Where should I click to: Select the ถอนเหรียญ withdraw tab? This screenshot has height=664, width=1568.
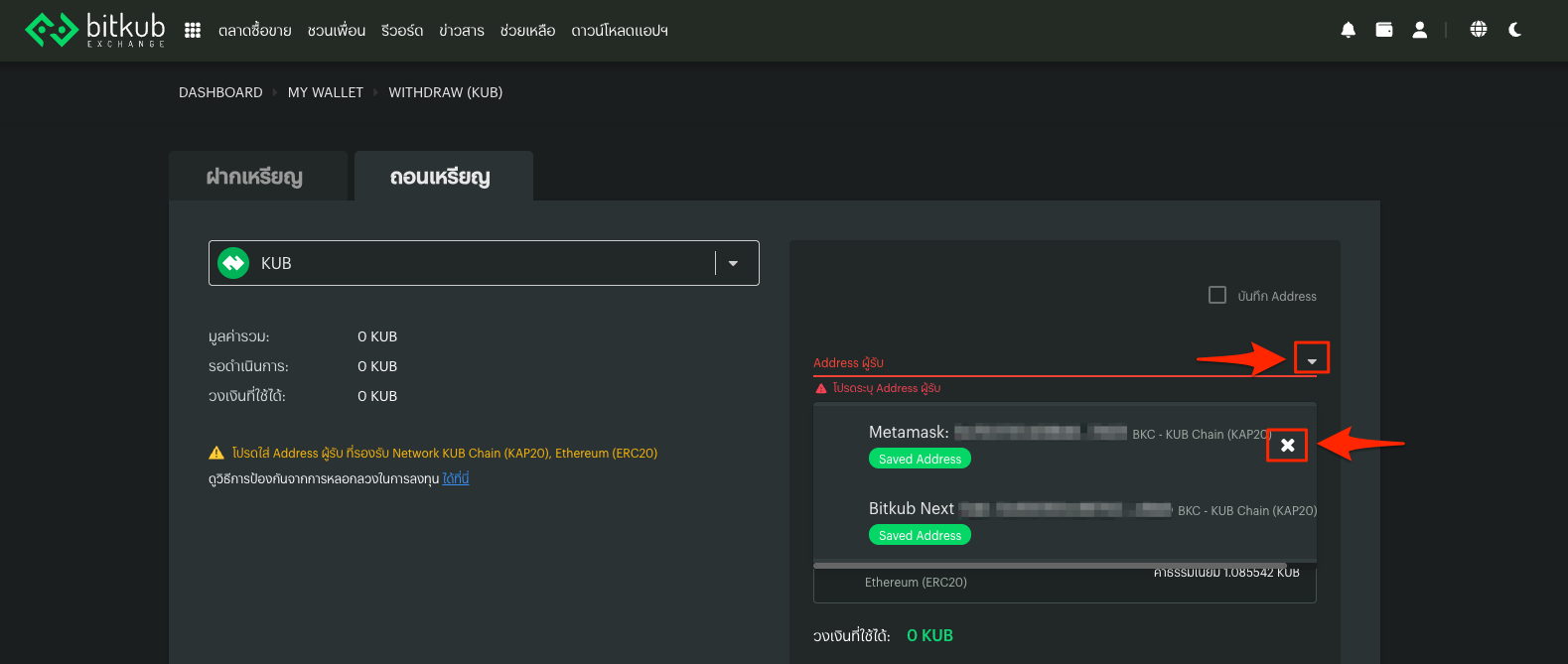coord(444,177)
